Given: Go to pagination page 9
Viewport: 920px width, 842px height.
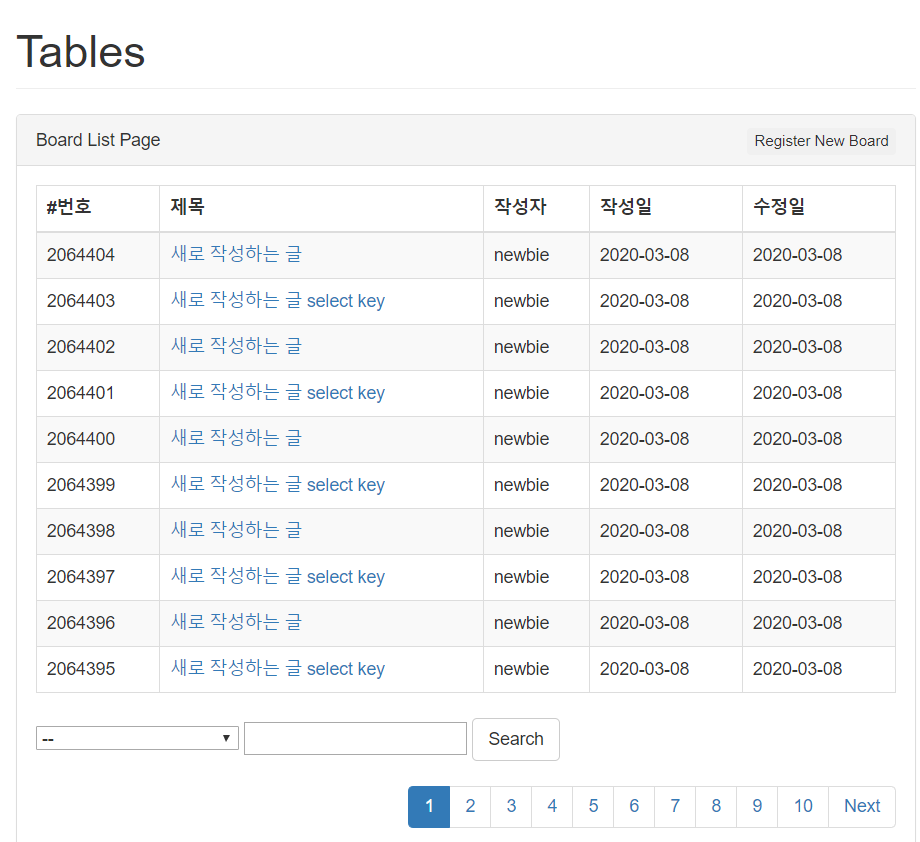Looking at the screenshot, I should pyautogui.click(x=757, y=806).
